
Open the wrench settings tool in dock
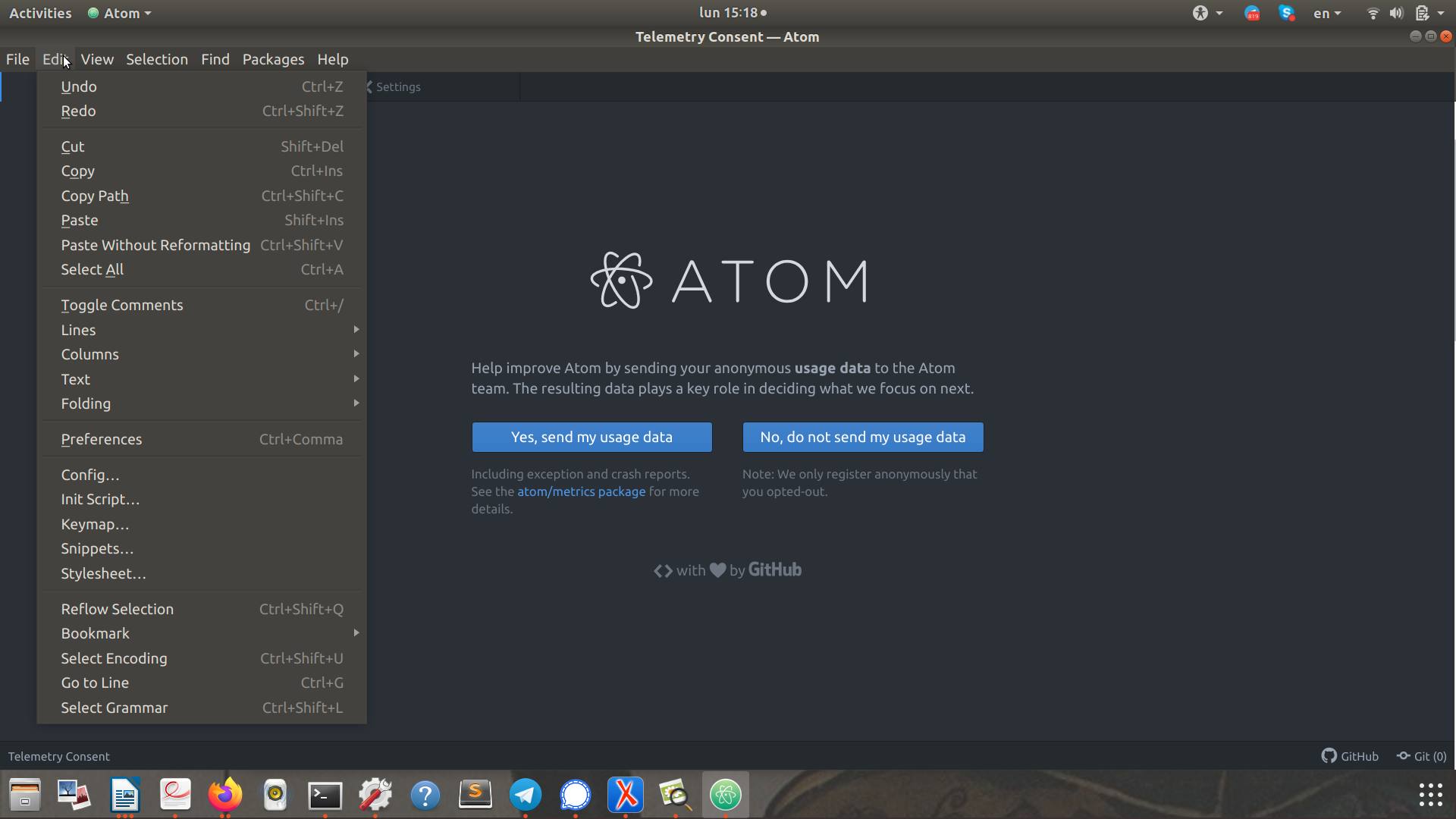pos(375,795)
